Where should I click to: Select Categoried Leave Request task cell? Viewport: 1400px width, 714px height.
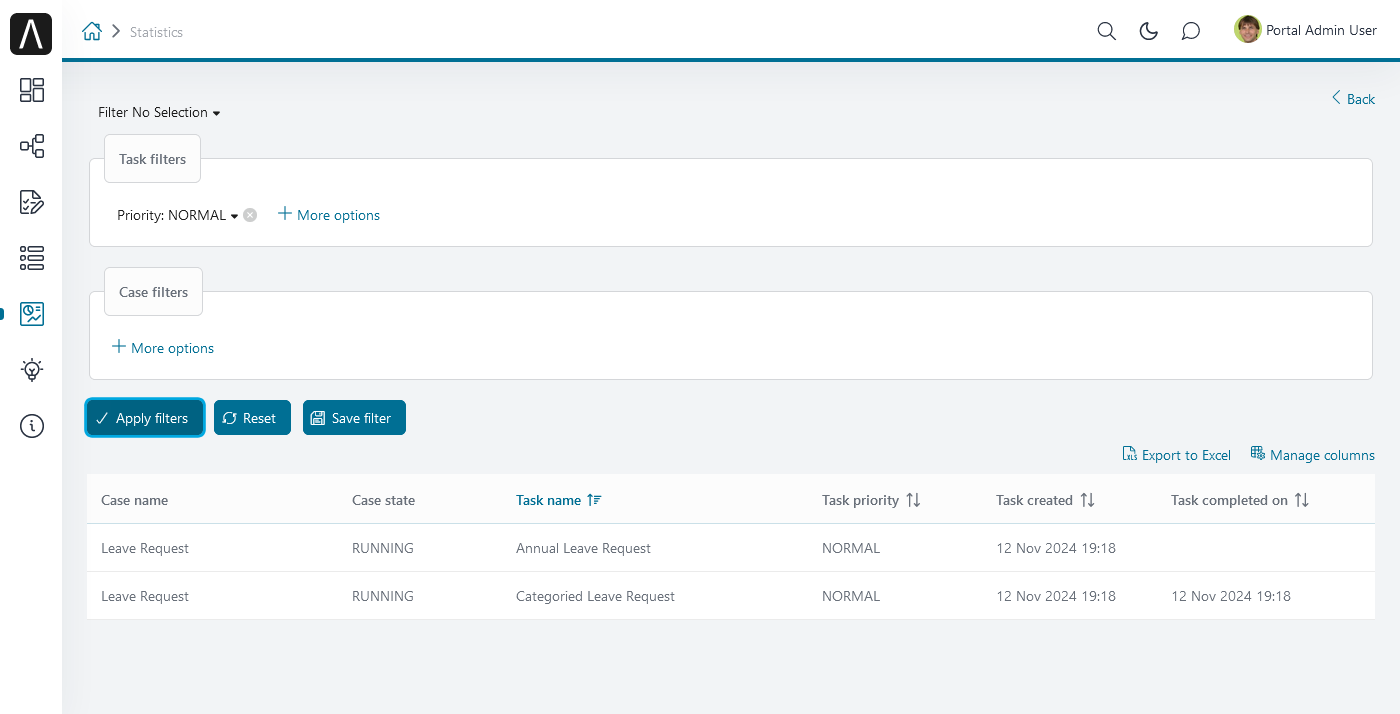(595, 596)
